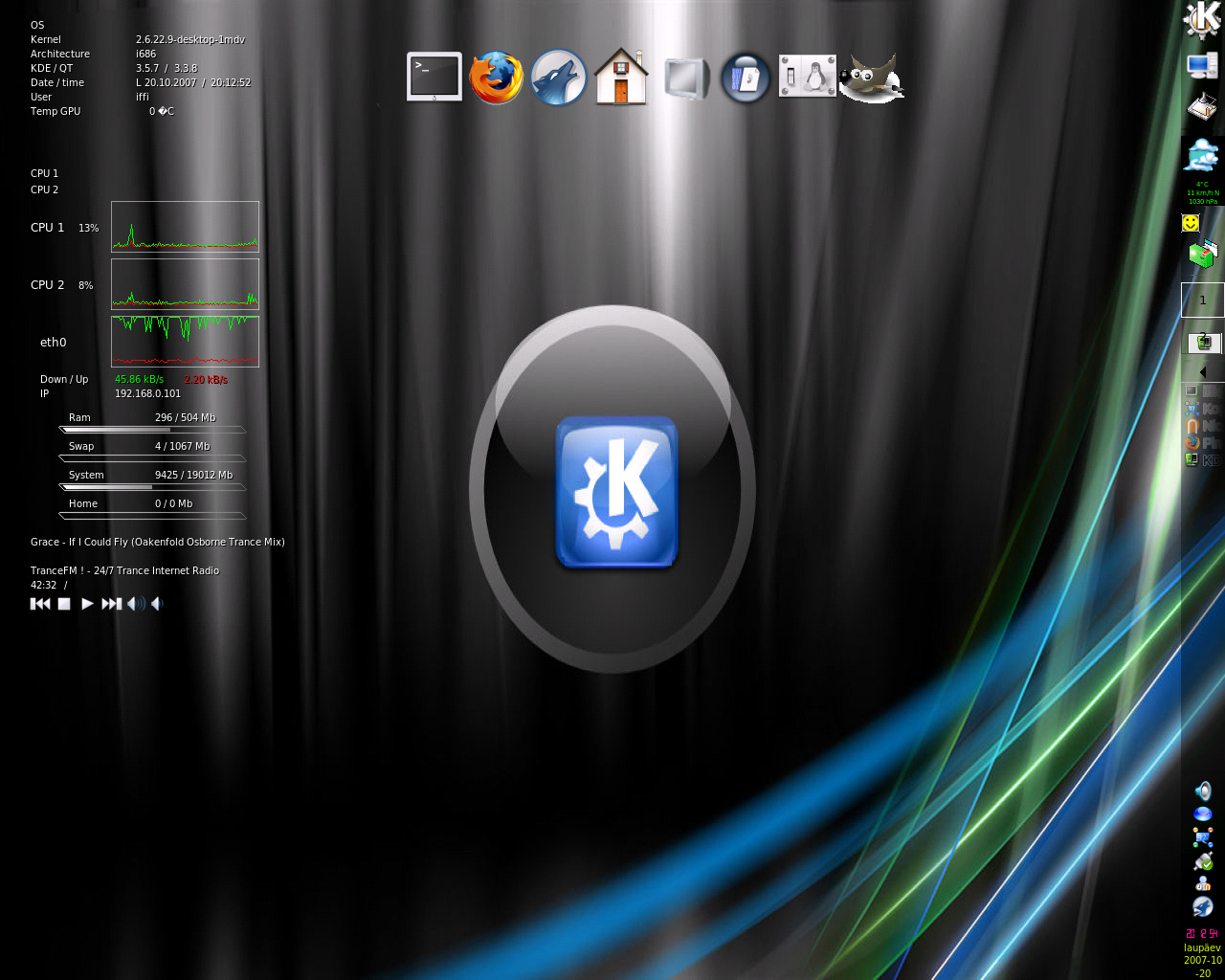Image resolution: width=1225 pixels, height=980 pixels.
Task: Click the CPU 1 usage graph
Action: [x=185, y=227]
